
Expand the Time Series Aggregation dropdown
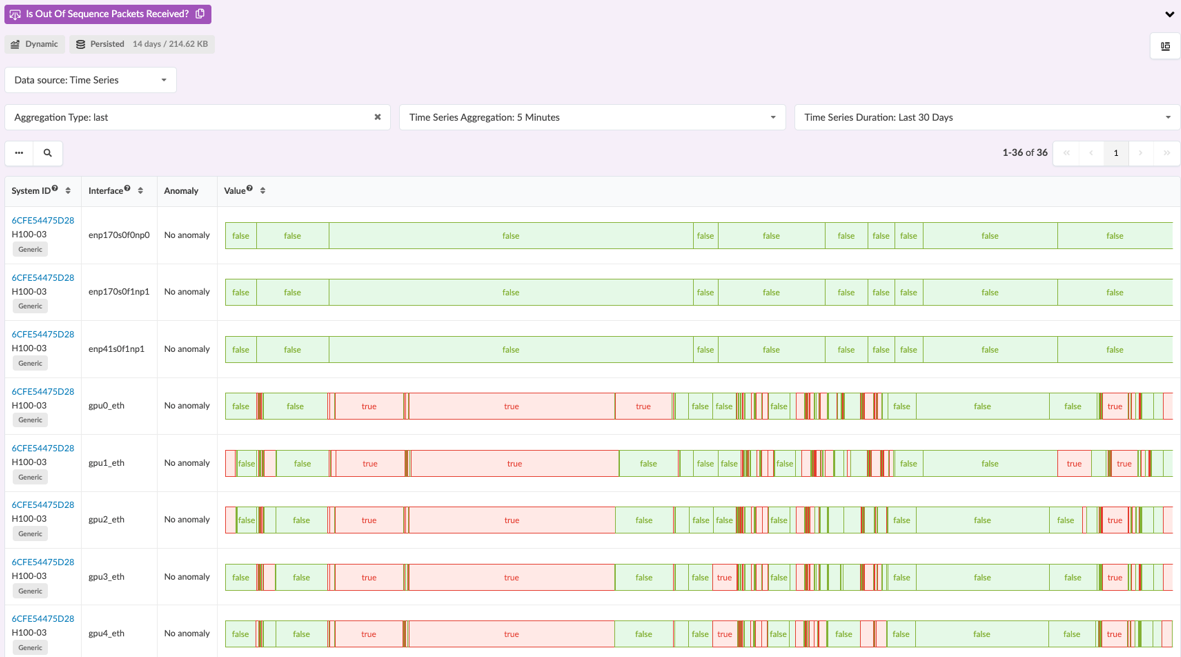tap(592, 117)
